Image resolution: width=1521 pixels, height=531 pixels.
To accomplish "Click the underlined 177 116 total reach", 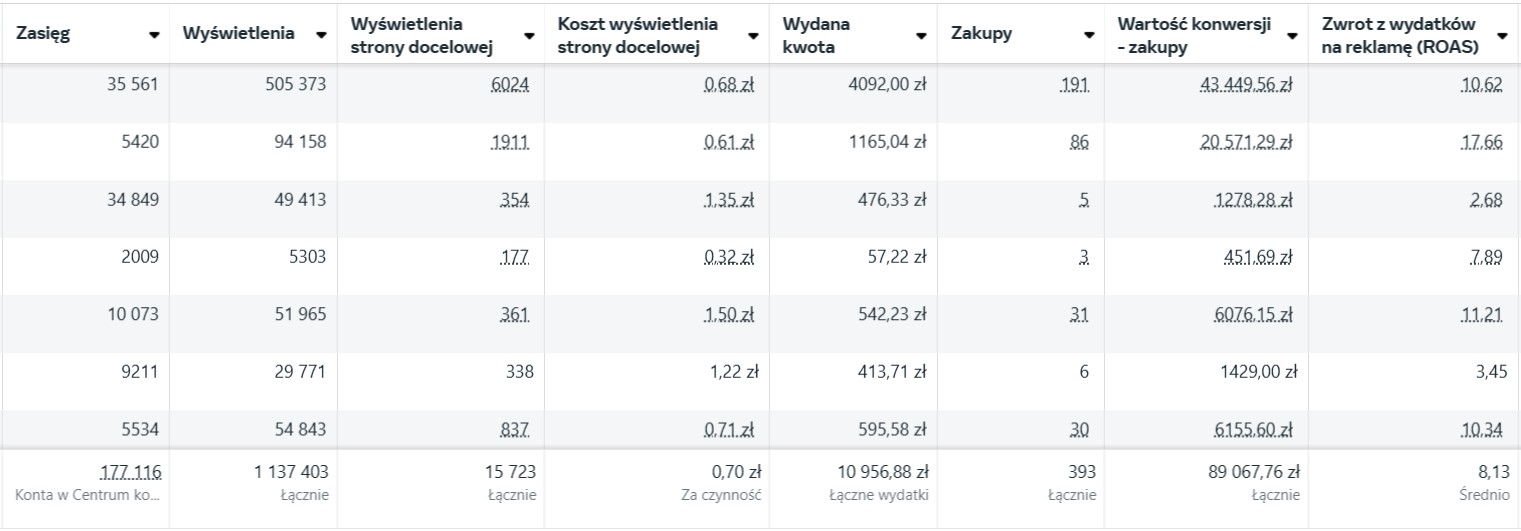I will point(131,471).
